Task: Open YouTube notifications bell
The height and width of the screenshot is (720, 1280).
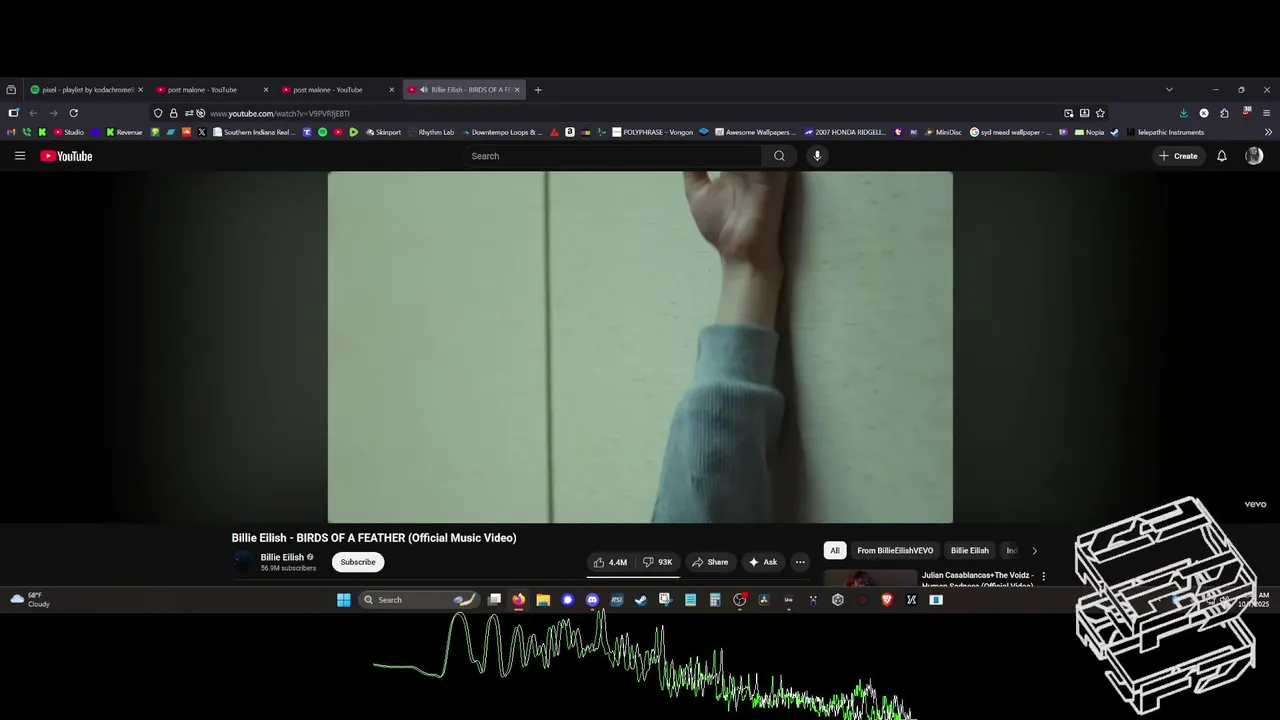Action: click(x=1221, y=156)
